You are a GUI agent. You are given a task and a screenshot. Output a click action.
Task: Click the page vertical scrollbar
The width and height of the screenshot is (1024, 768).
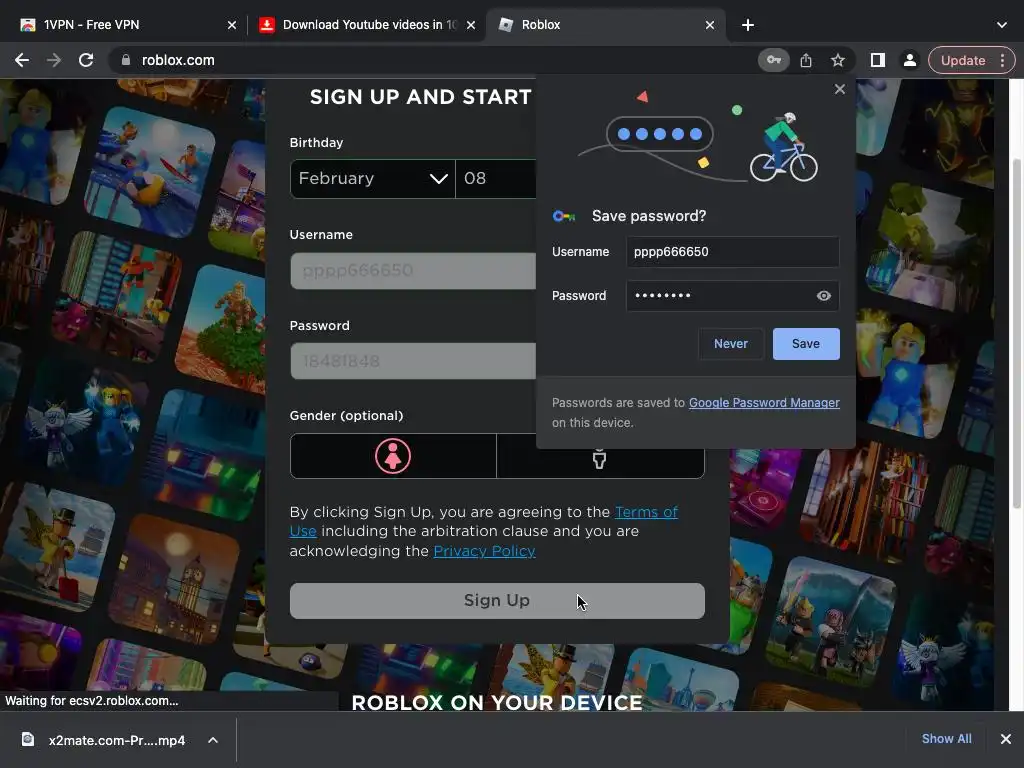(1017, 333)
